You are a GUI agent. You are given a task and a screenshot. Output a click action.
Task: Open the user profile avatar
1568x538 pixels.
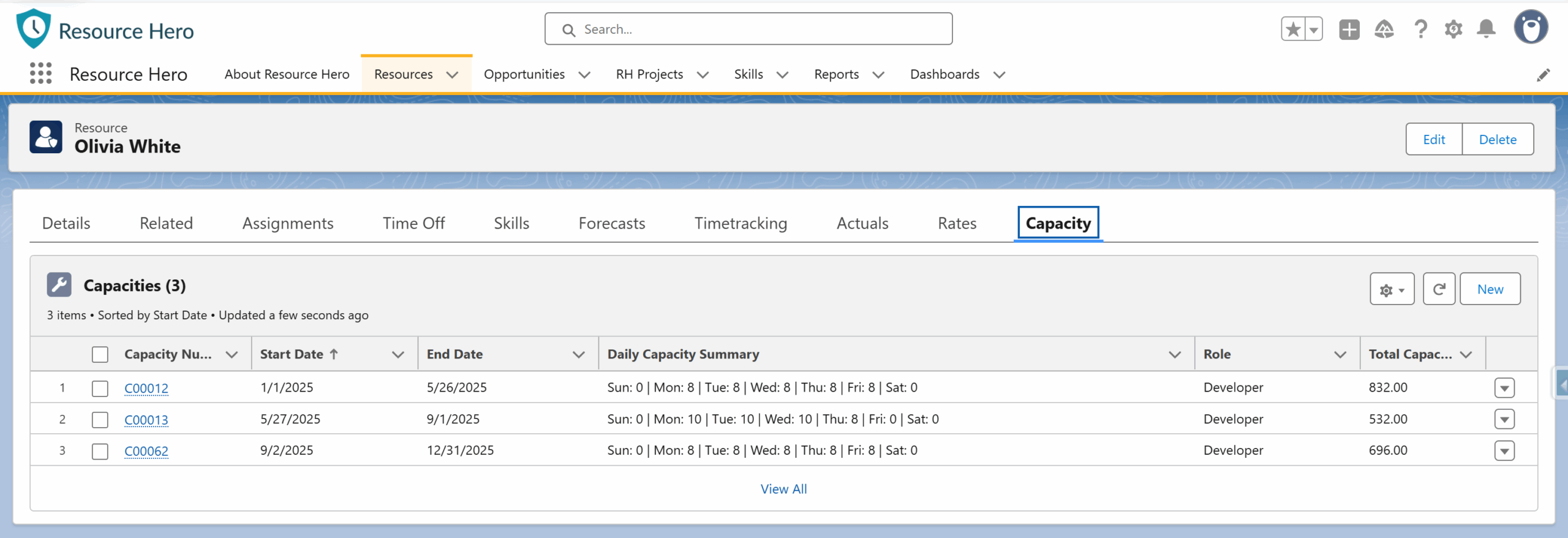click(x=1531, y=27)
